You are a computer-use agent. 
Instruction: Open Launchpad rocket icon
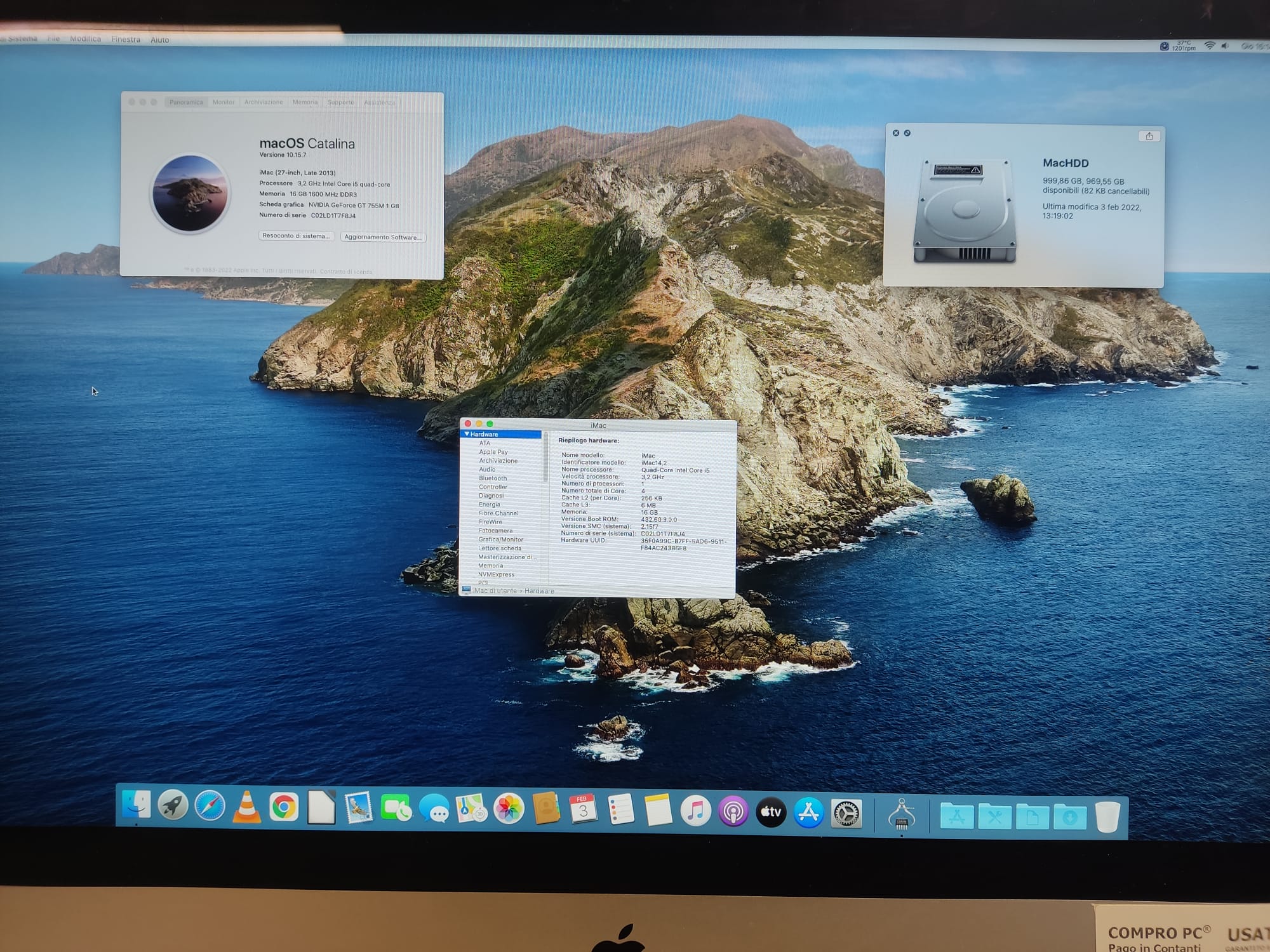[x=173, y=806]
